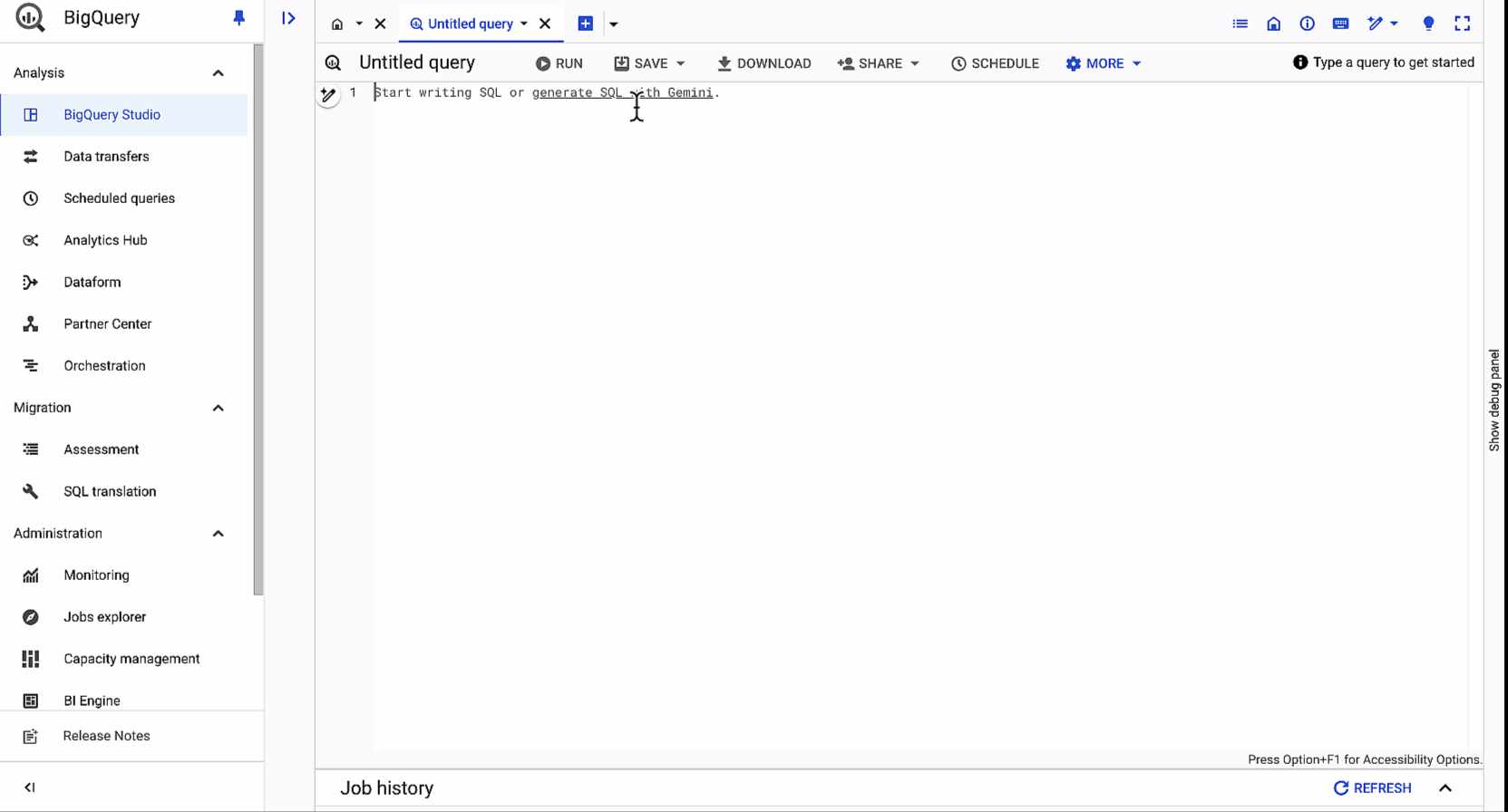Click the BigQuery Studio layout icon

pyautogui.click(x=31, y=115)
